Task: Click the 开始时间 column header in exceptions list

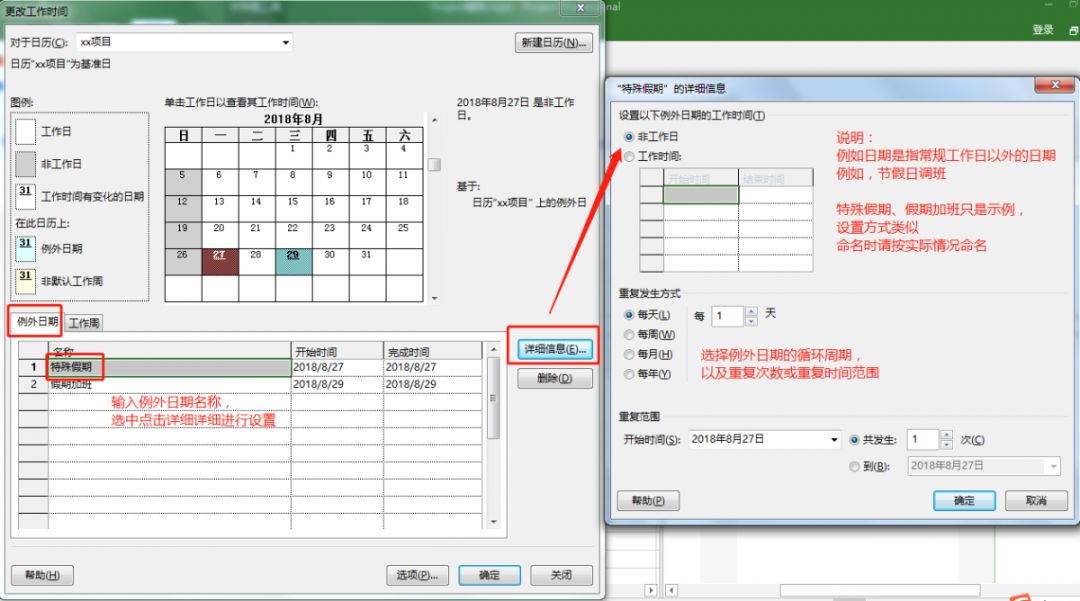Action: 337,350
